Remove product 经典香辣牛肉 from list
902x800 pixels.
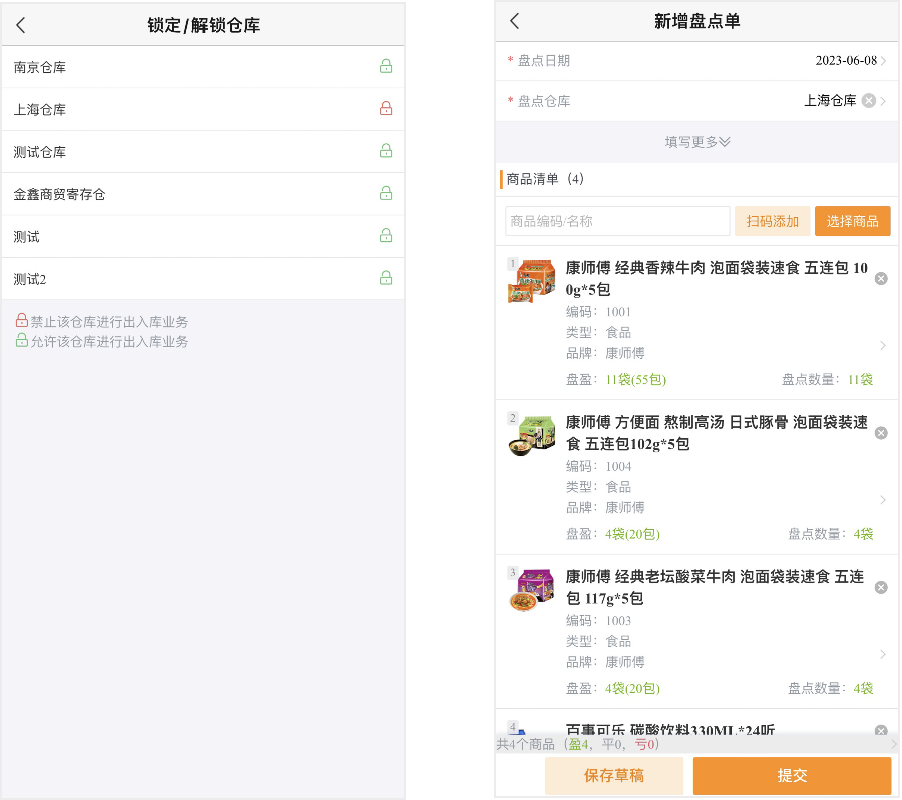881,279
